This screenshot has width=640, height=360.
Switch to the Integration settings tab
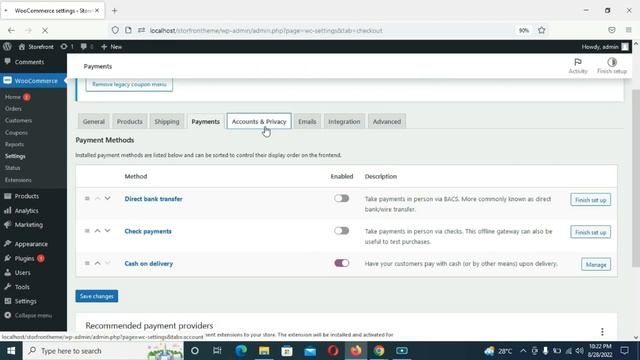(344, 122)
